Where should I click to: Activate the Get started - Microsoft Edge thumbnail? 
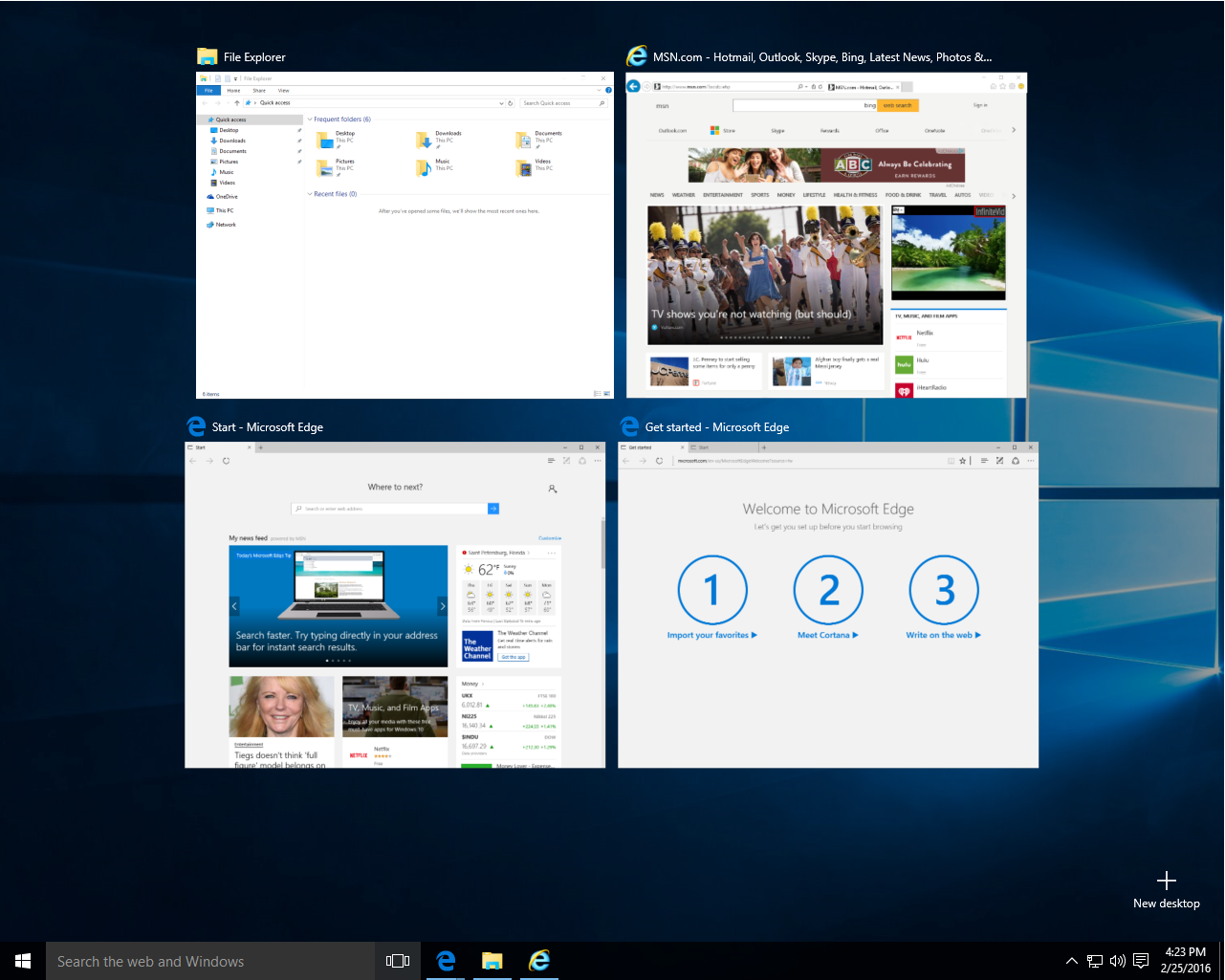pos(828,605)
